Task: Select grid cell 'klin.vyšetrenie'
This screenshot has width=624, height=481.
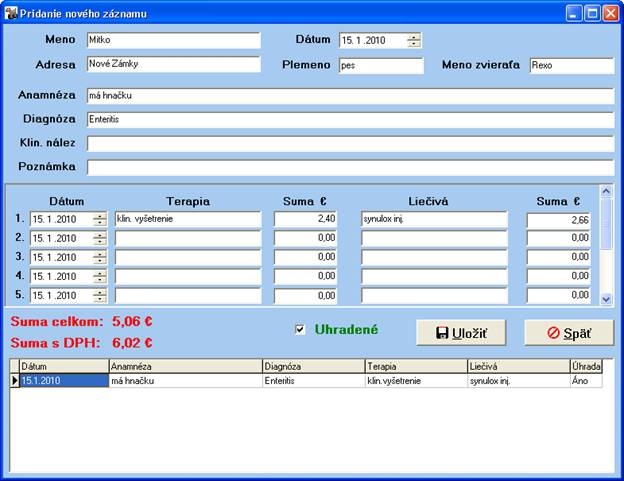Action: 417,381
